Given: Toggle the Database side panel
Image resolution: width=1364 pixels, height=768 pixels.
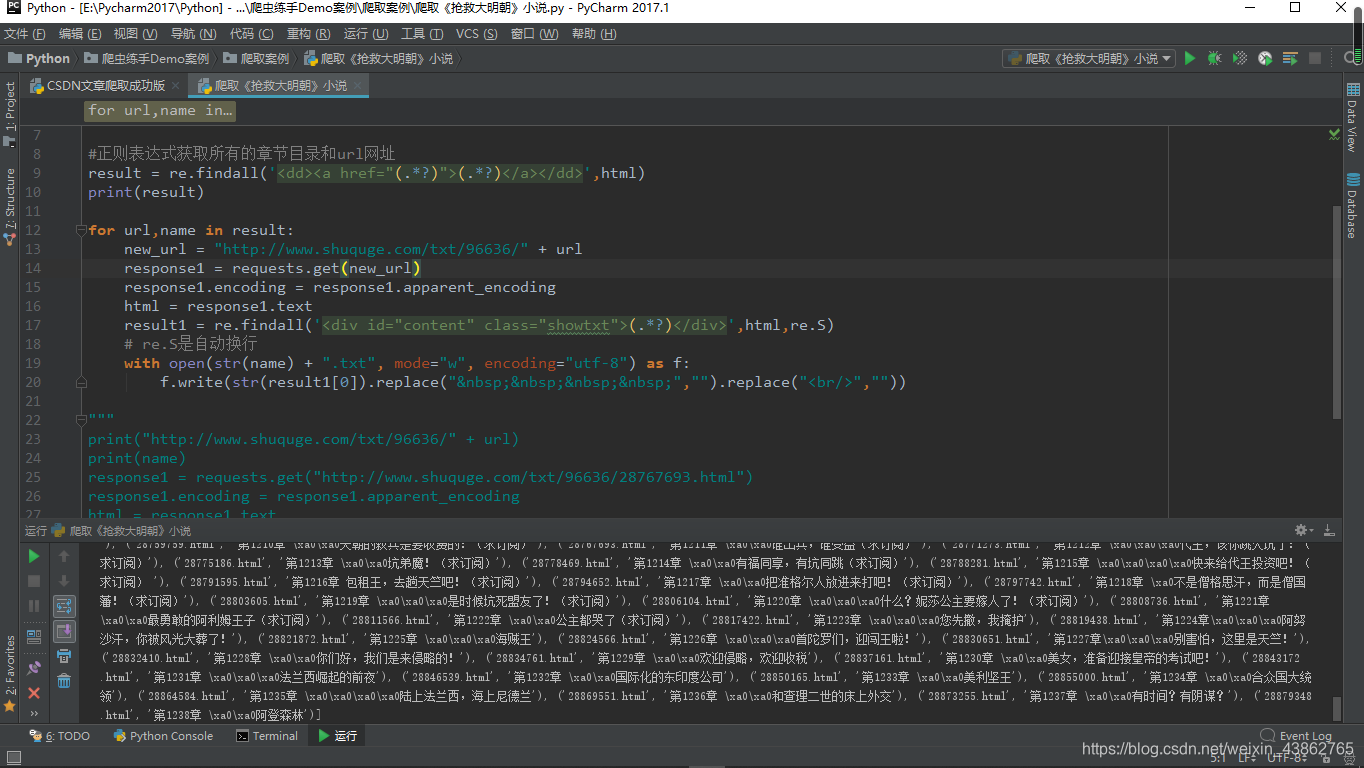Looking at the screenshot, I should 1352,206.
